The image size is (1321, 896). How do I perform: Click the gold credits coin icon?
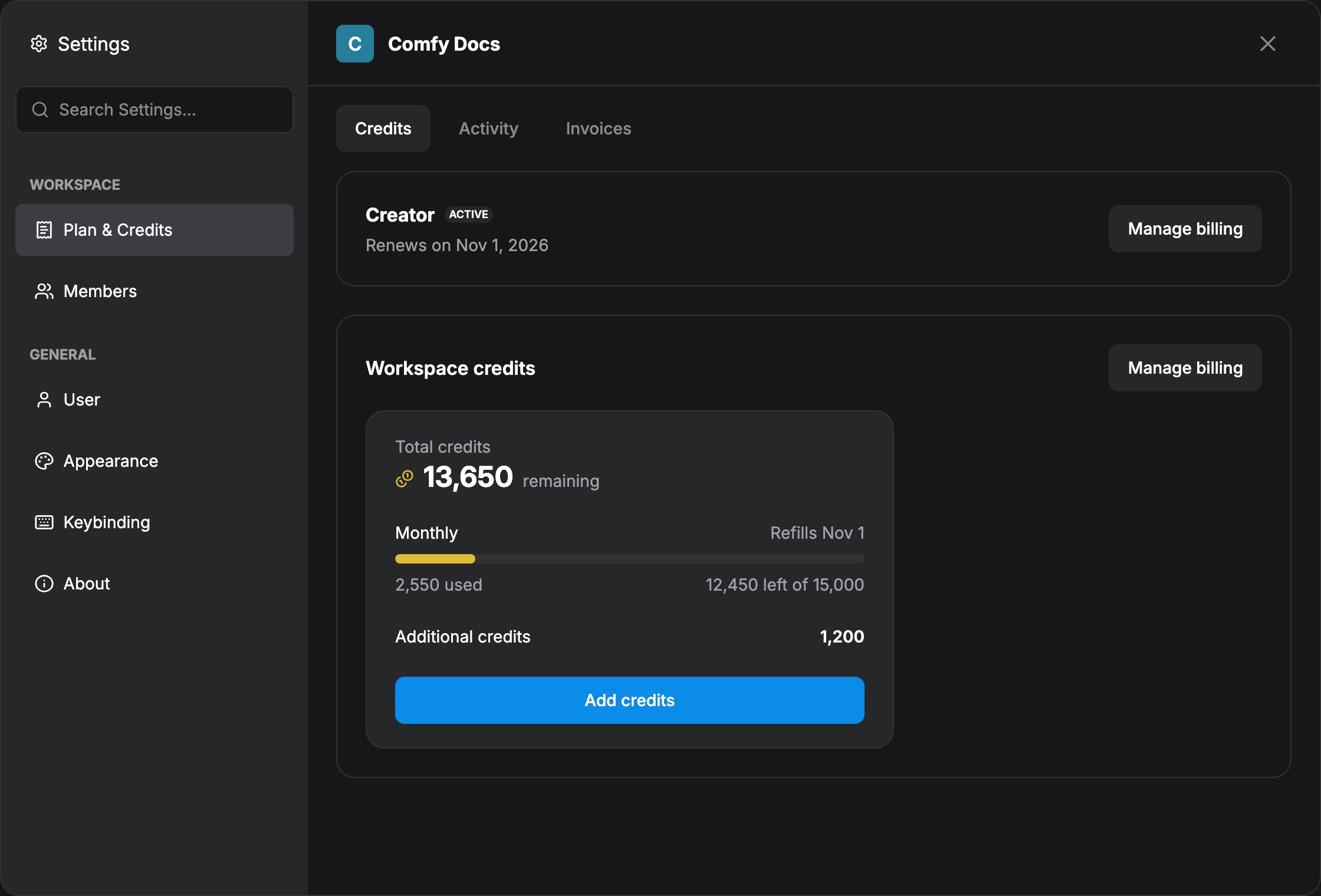point(405,478)
